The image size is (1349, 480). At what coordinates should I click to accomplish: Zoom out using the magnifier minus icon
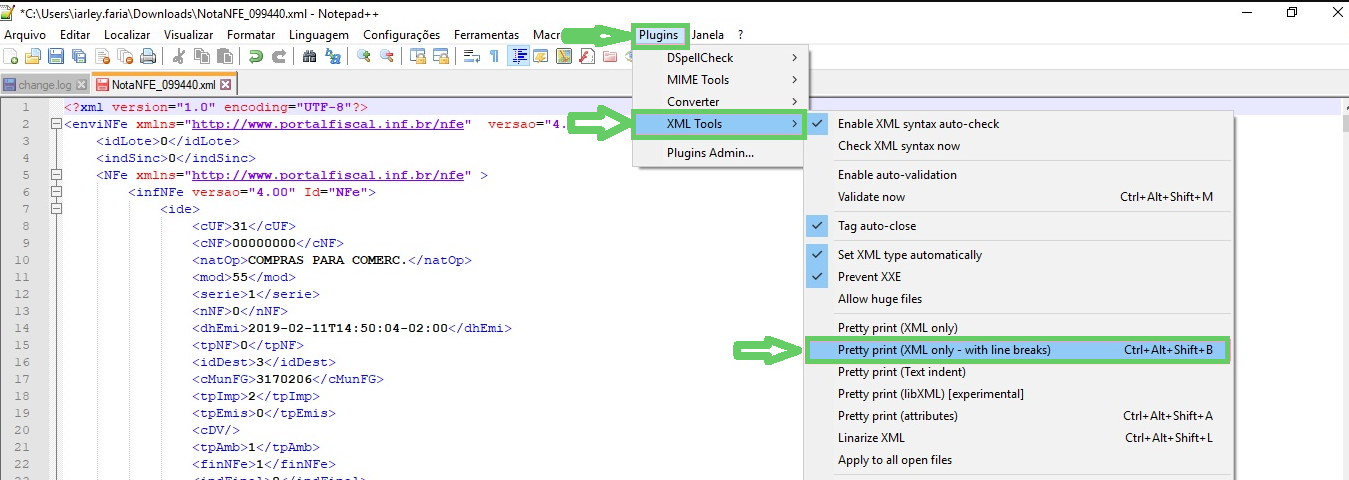point(387,56)
